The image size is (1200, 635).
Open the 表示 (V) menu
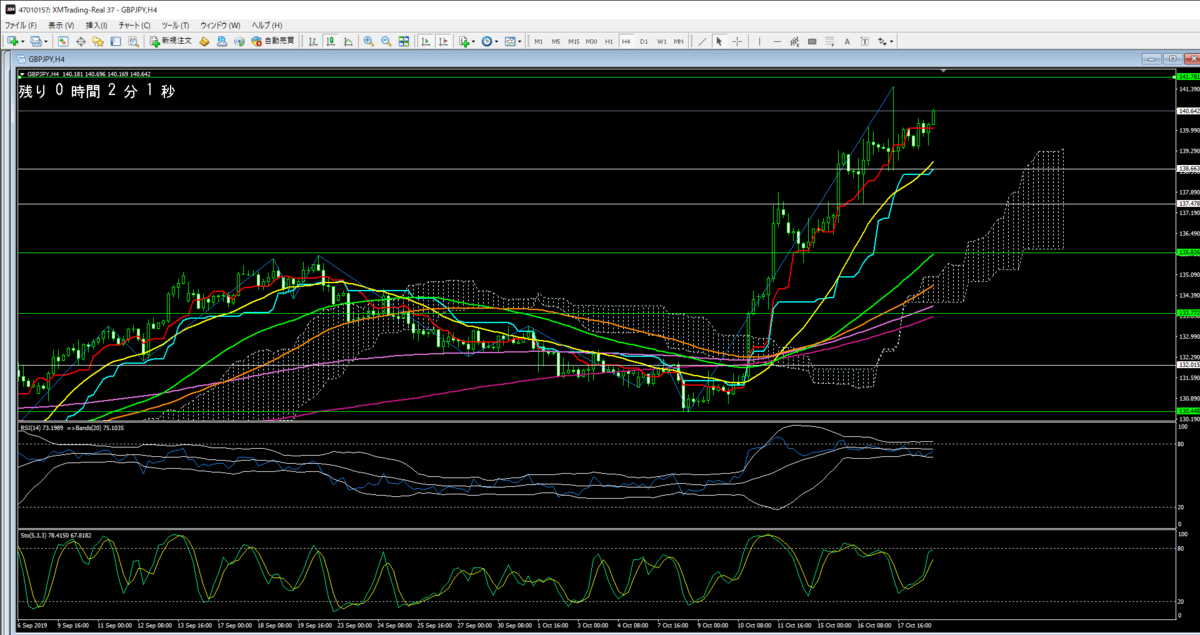(61, 24)
